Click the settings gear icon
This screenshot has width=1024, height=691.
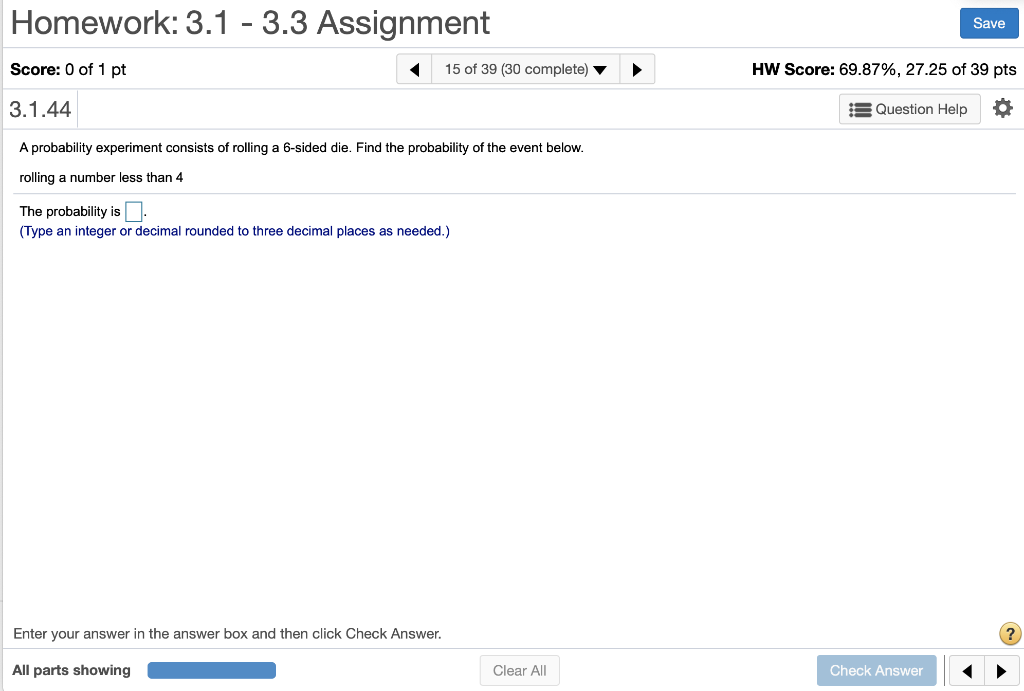1003,108
